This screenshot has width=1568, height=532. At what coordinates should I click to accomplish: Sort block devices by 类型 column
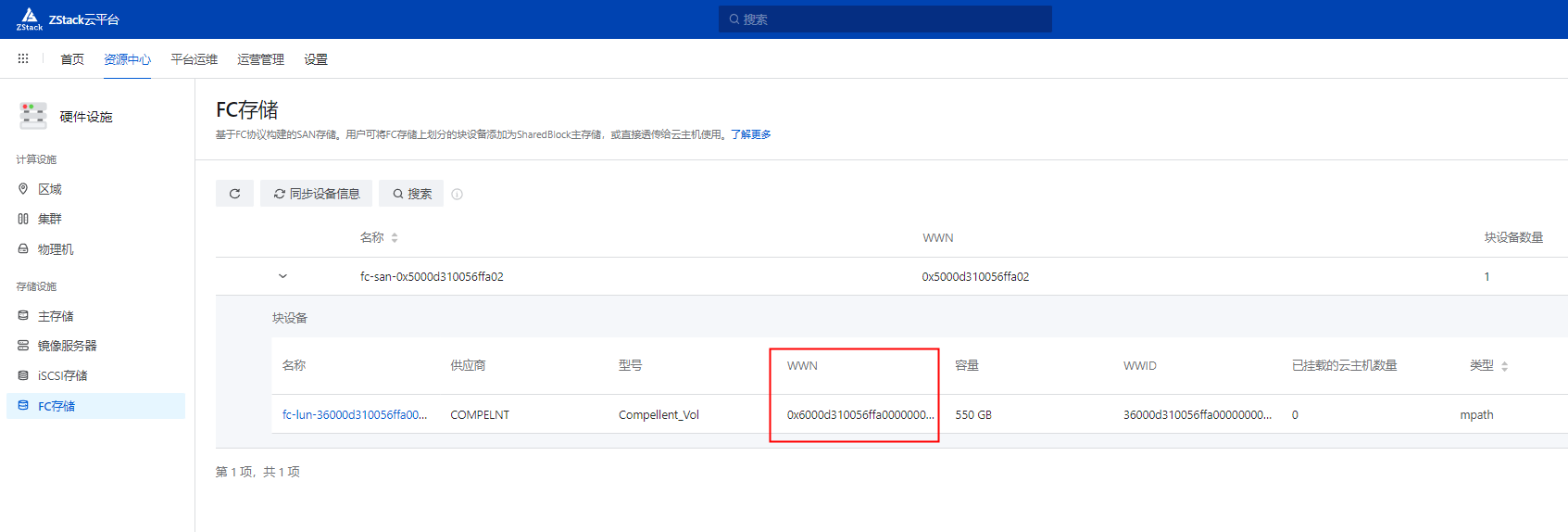click(1504, 366)
